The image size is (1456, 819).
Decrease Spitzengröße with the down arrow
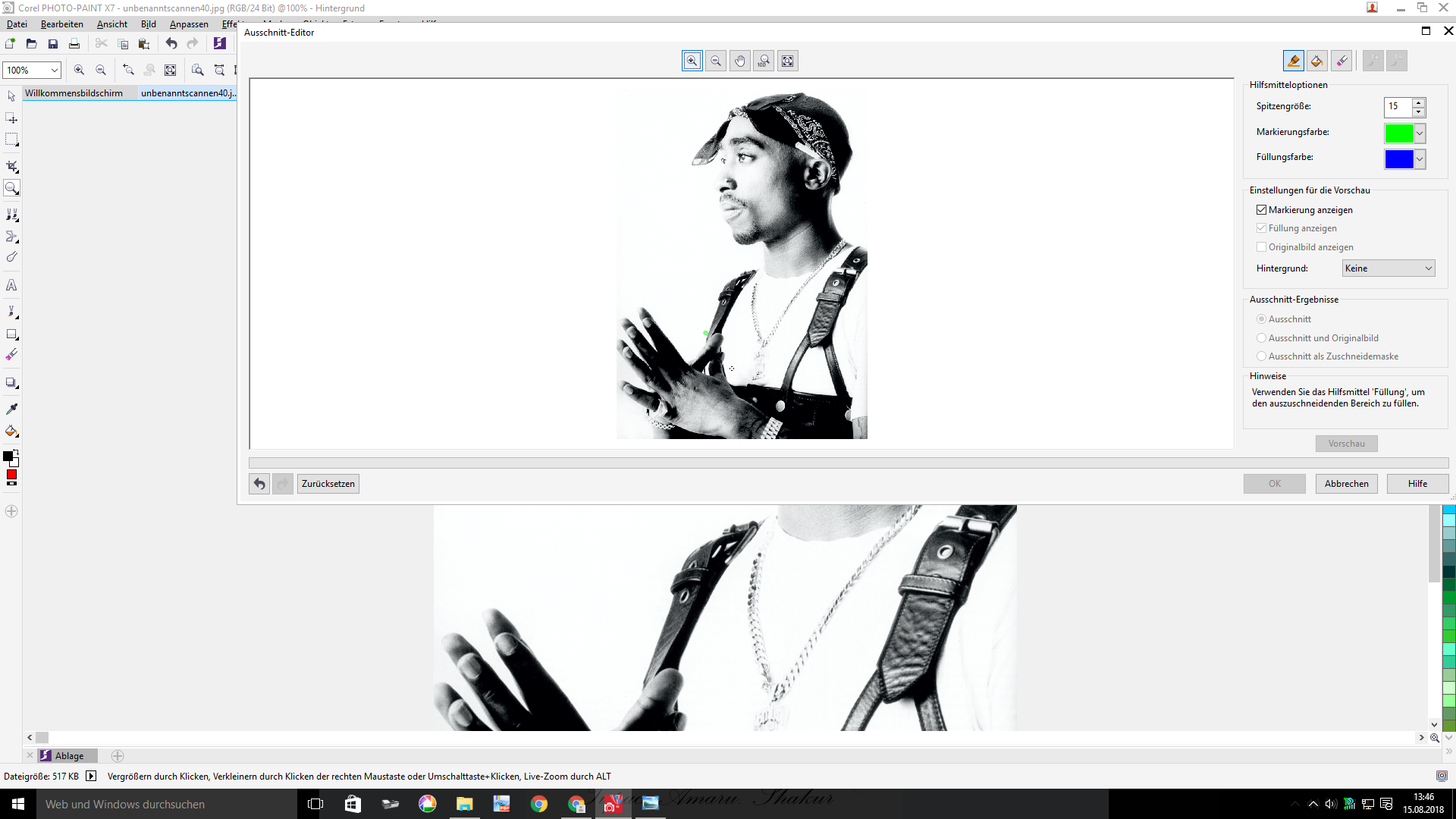(1418, 111)
